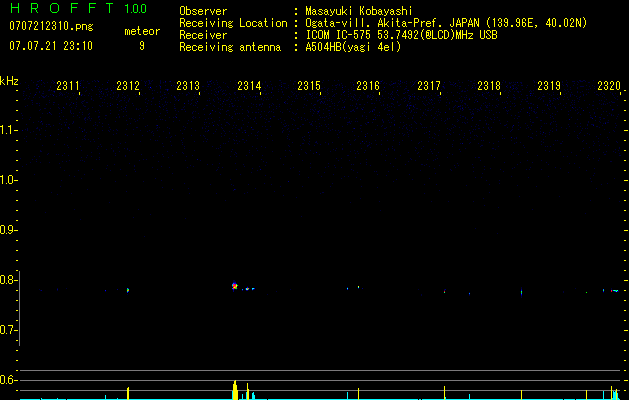The image size is (629, 400).
Task: Click the 2312 time axis marker
Action: point(128,85)
